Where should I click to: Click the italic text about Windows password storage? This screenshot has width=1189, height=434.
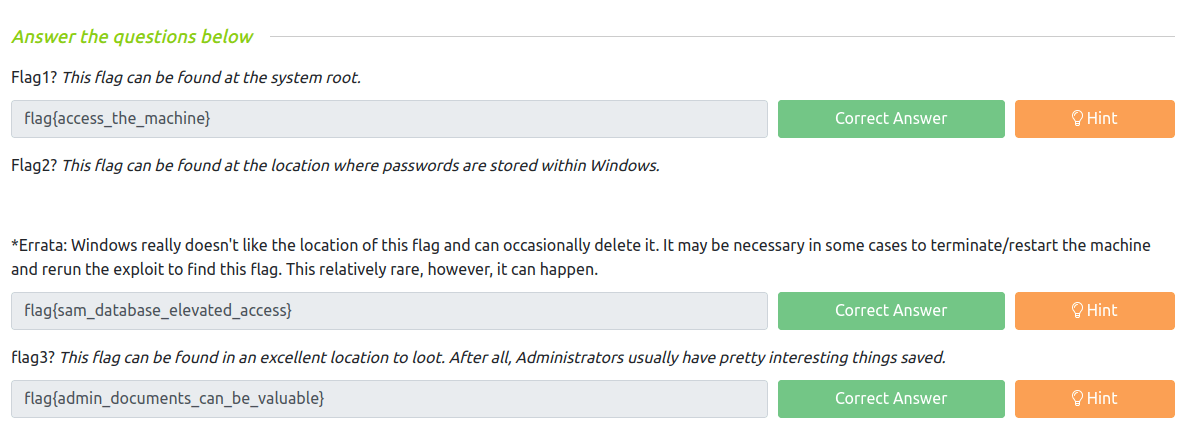point(361,165)
